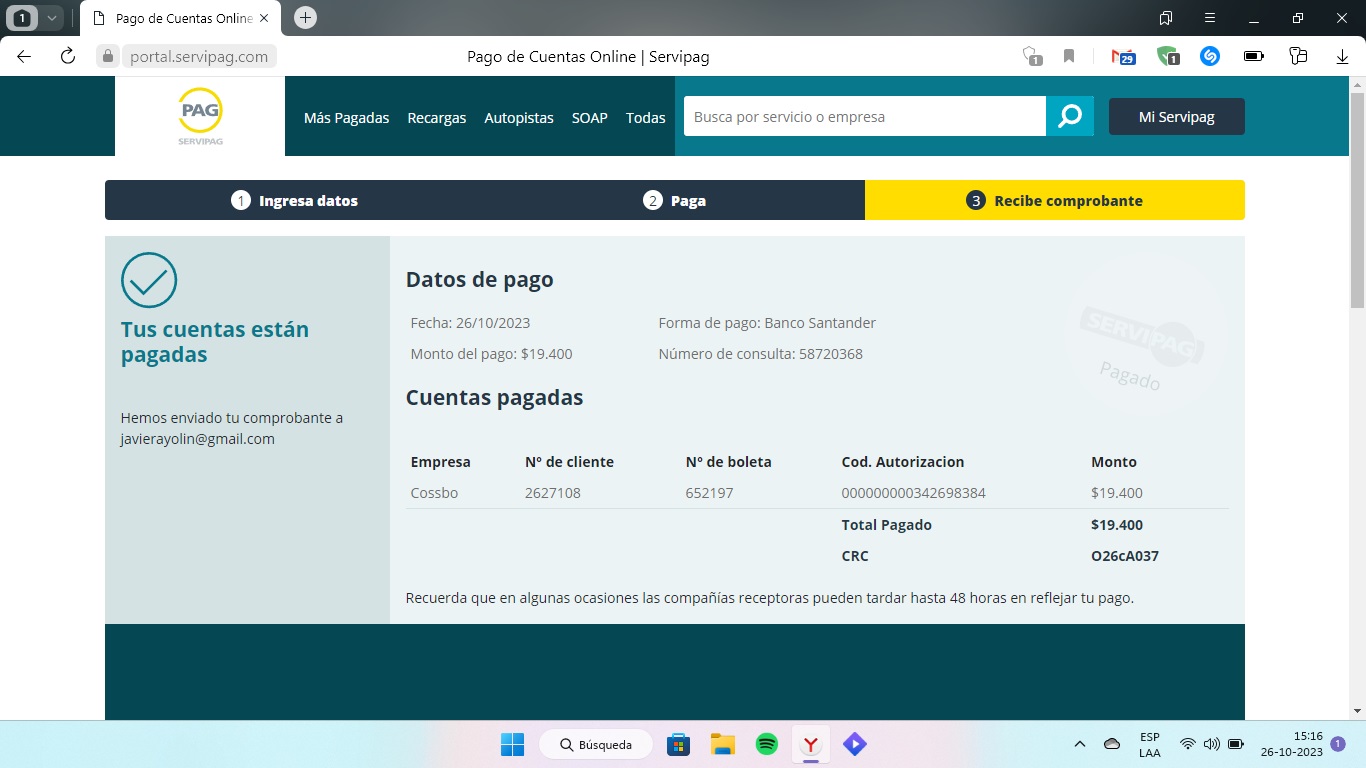This screenshot has width=1366, height=768.
Task: Open the tab group dropdown arrow
Action: [x=54, y=17]
